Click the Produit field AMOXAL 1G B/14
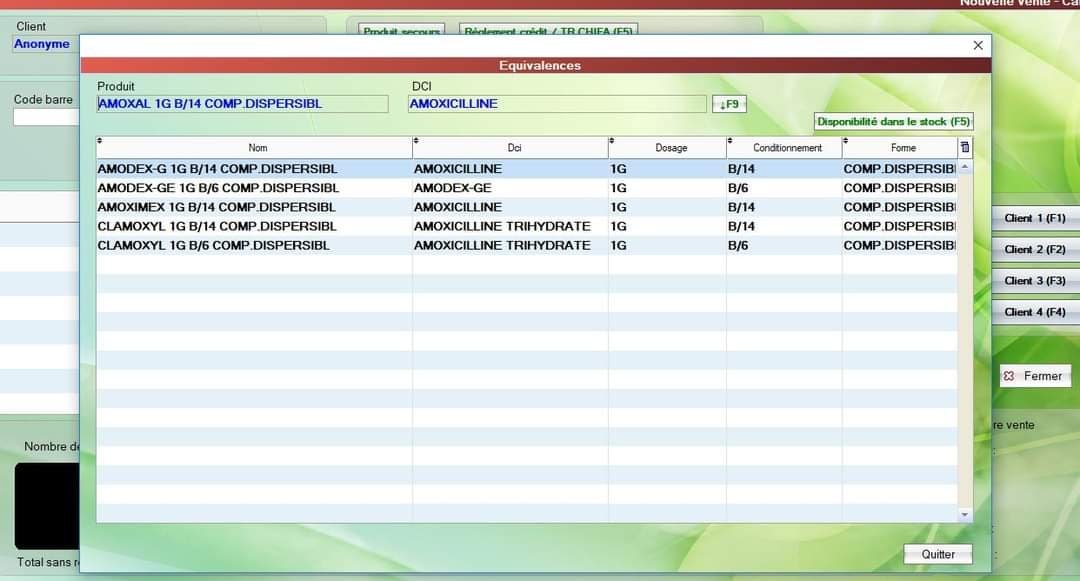 (242, 104)
